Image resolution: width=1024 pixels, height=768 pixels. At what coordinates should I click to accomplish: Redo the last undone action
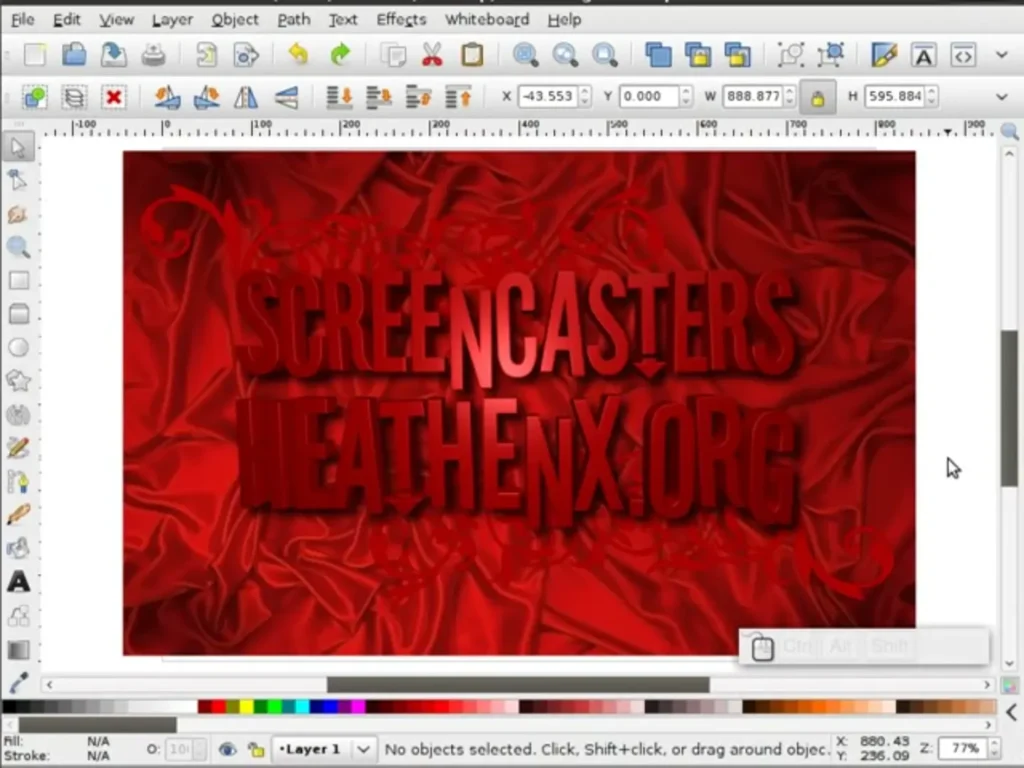coord(340,55)
